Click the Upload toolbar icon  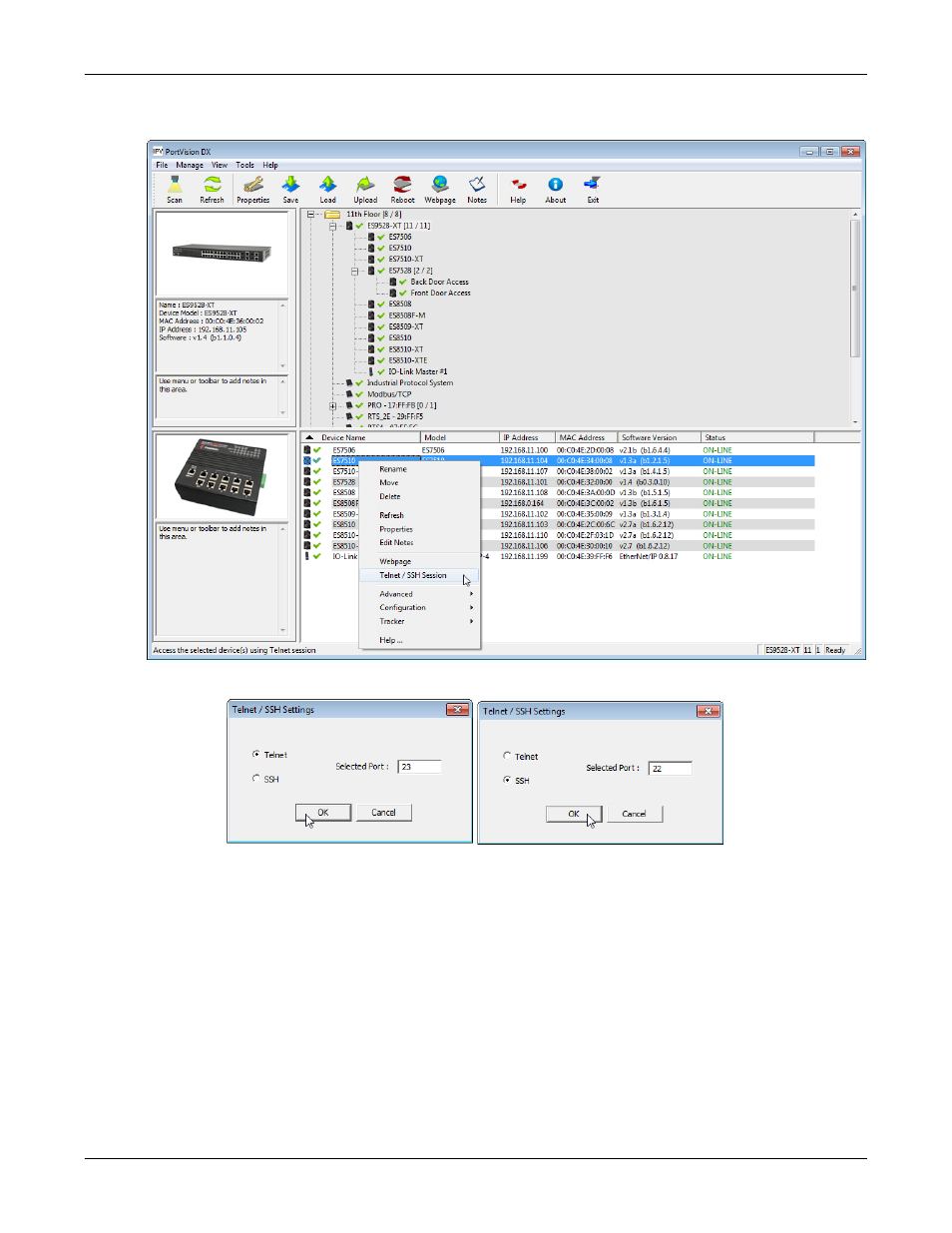(365, 187)
